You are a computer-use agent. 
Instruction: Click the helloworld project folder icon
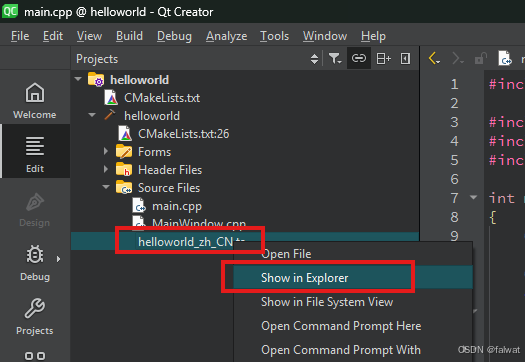tap(96, 79)
